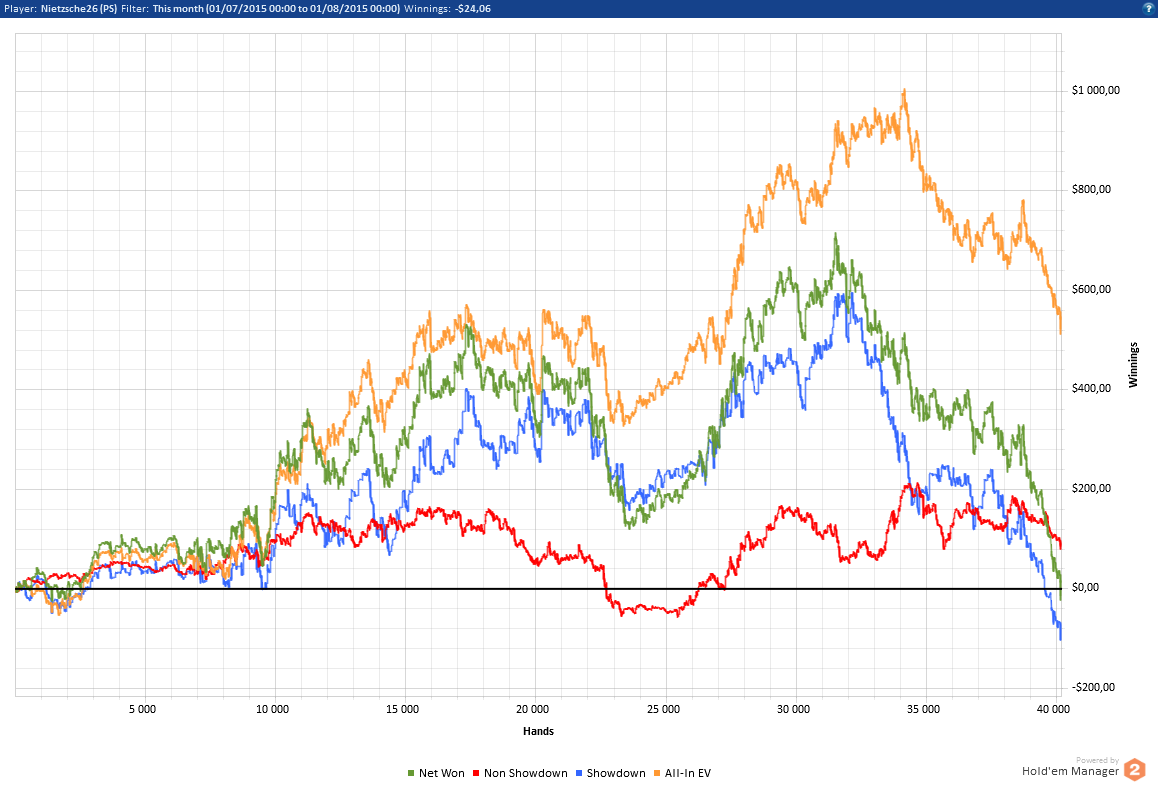Select the Non Showdown legend label
This screenshot has width=1158, height=786.
tap(526, 773)
